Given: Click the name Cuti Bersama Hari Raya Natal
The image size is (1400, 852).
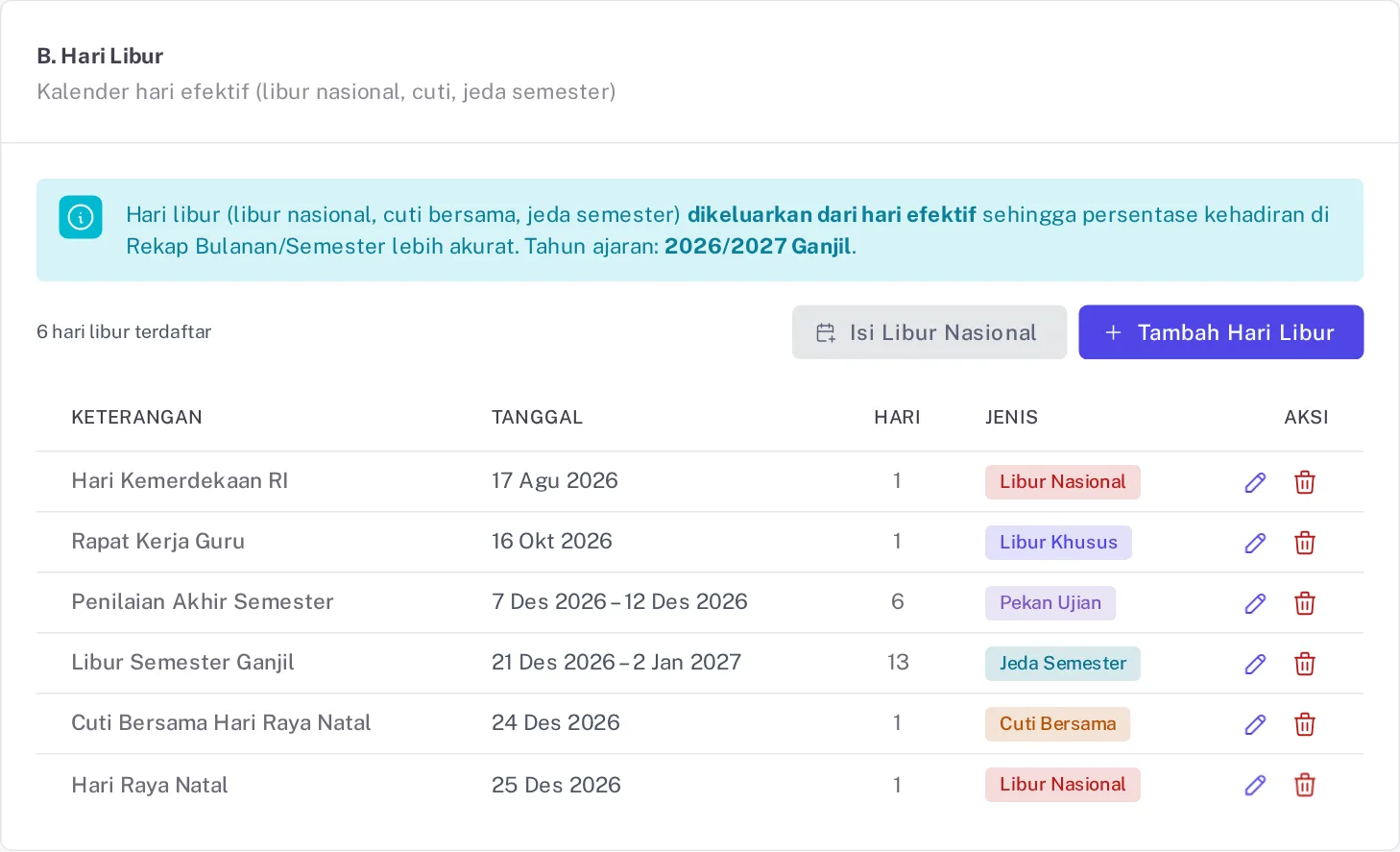Looking at the screenshot, I should [221, 723].
